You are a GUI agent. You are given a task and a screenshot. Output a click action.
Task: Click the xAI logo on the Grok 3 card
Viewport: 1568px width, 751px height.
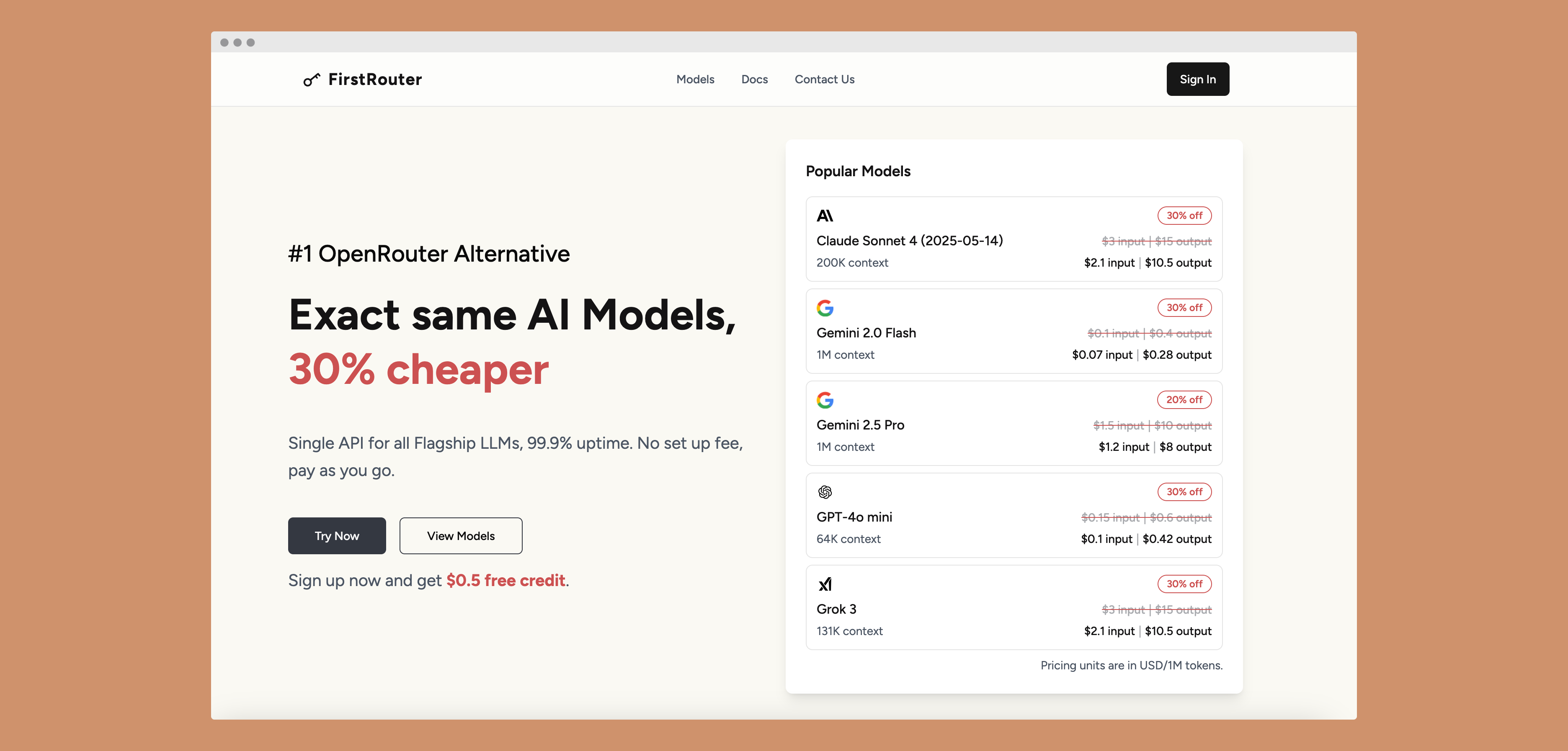tap(825, 584)
